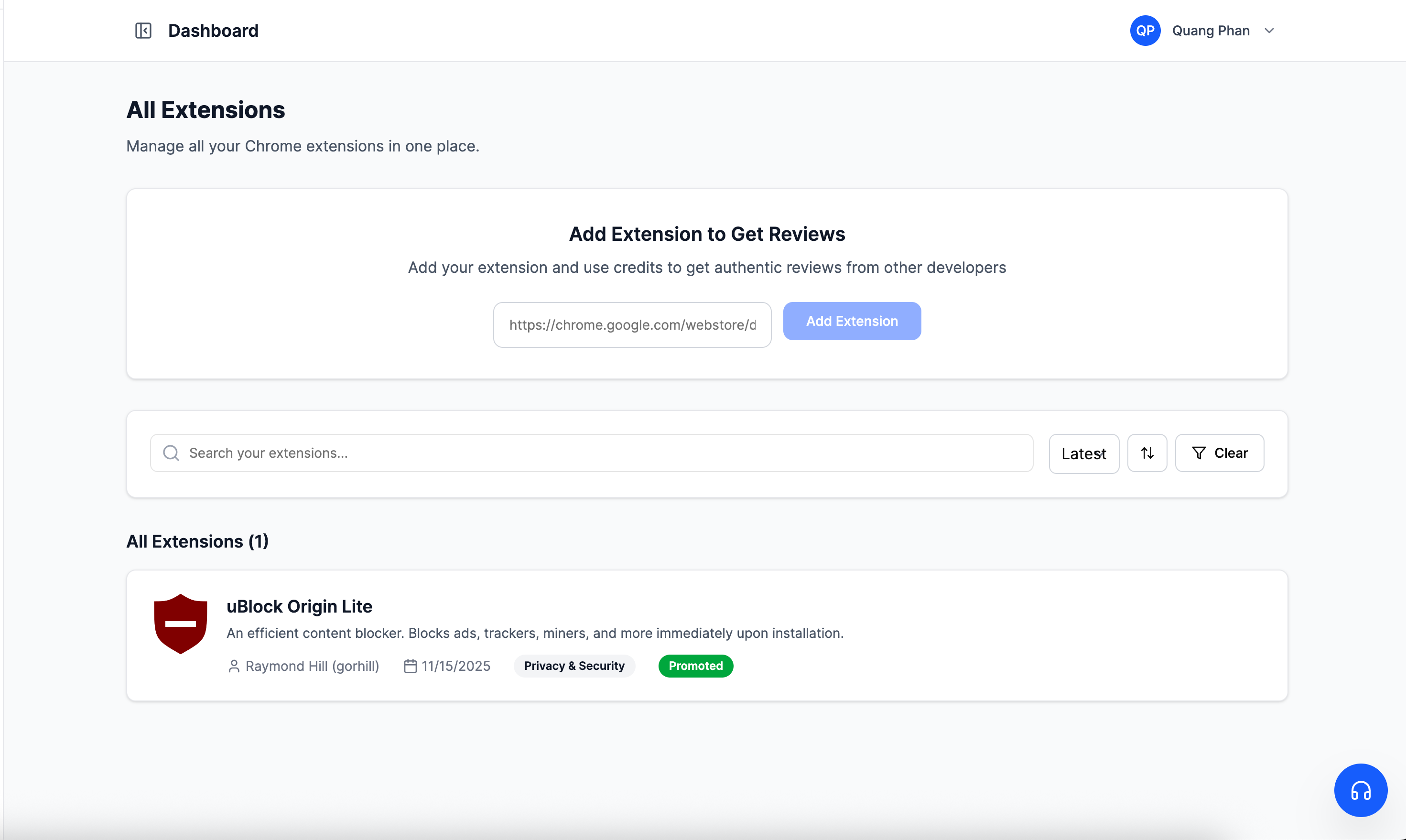The image size is (1406, 840).
Task: Open the Latest sort selector
Action: click(1083, 453)
